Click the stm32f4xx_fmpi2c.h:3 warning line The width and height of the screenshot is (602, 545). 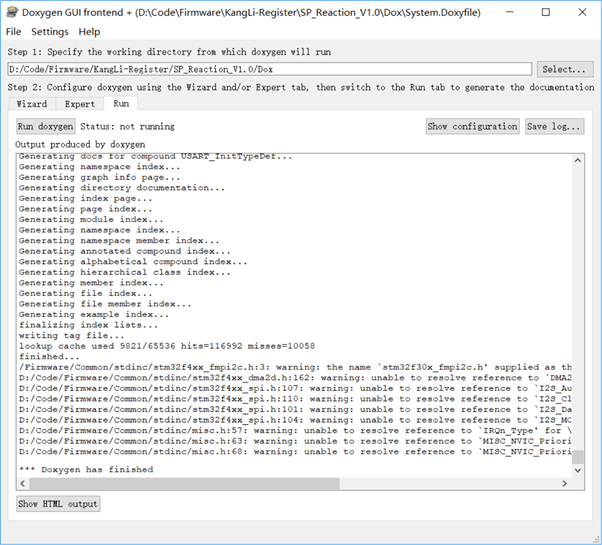(x=295, y=367)
